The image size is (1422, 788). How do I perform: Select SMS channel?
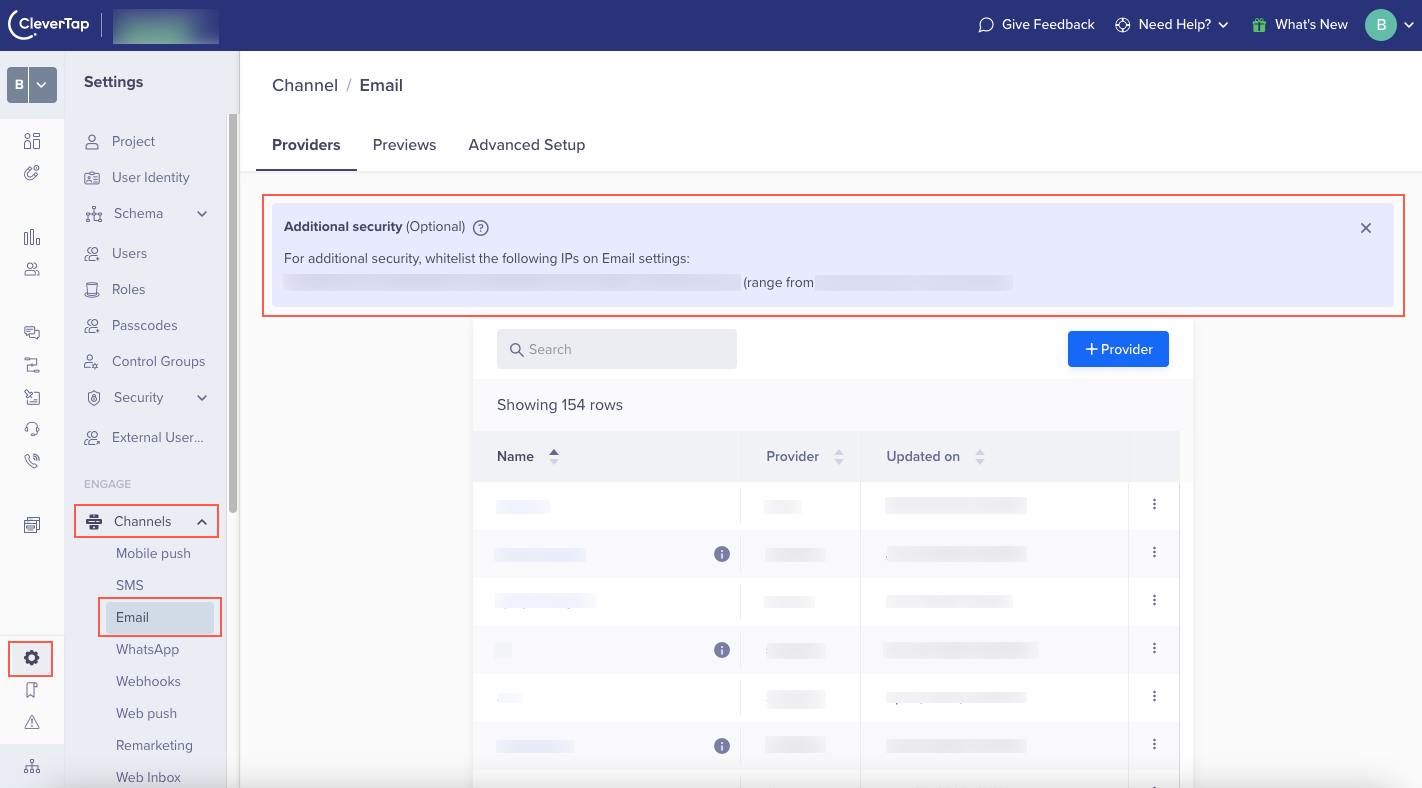click(130, 586)
